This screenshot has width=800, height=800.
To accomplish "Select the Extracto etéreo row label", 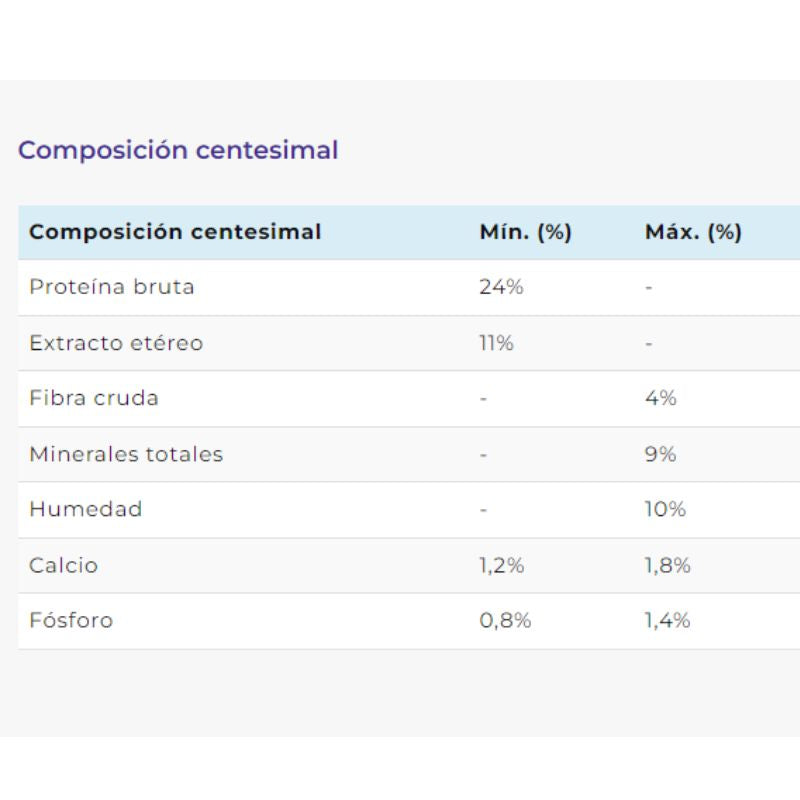I will (116, 343).
